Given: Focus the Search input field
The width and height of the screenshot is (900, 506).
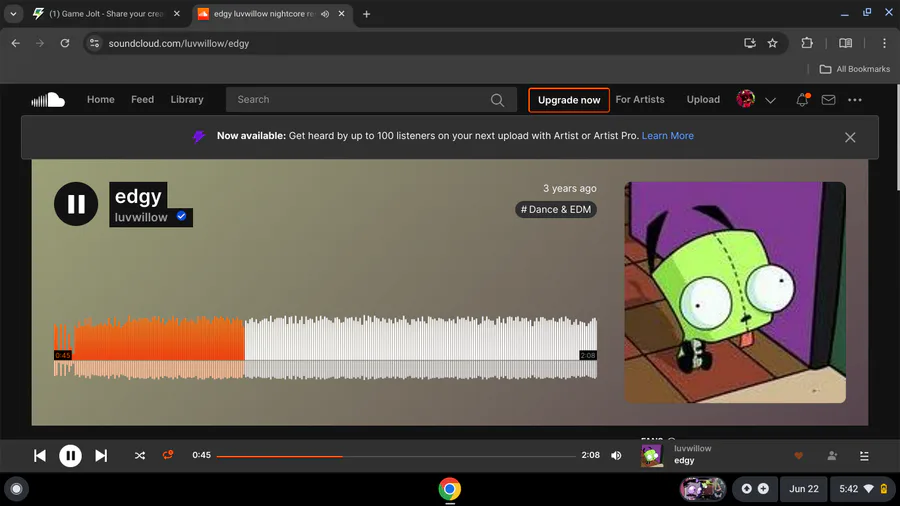Looking at the screenshot, I should pyautogui.click(x=371, y=100).
